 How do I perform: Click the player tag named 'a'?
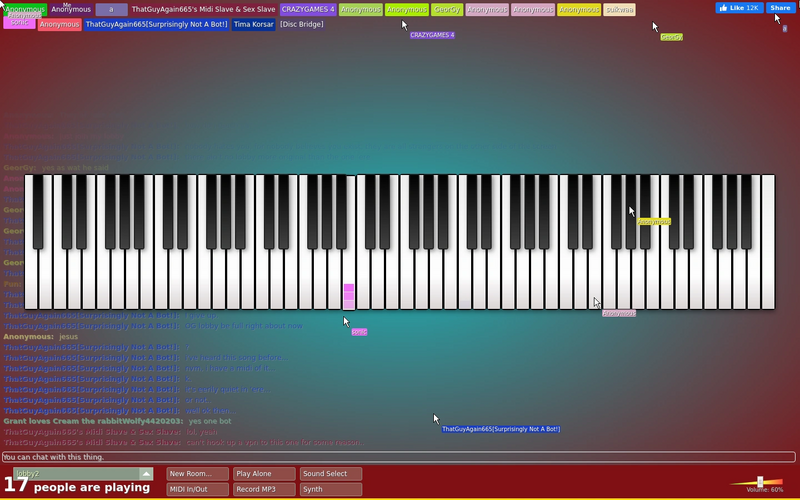[111, 10]
